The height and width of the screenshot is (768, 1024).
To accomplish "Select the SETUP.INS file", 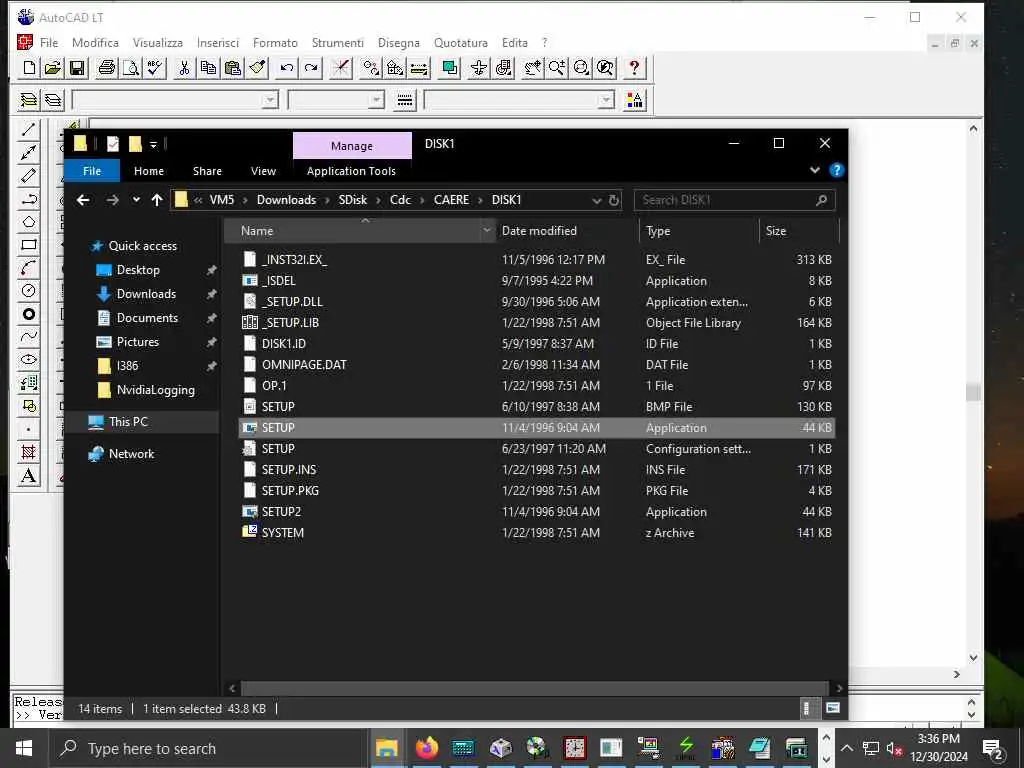I will pyautogui.click(x=289, y=470).
